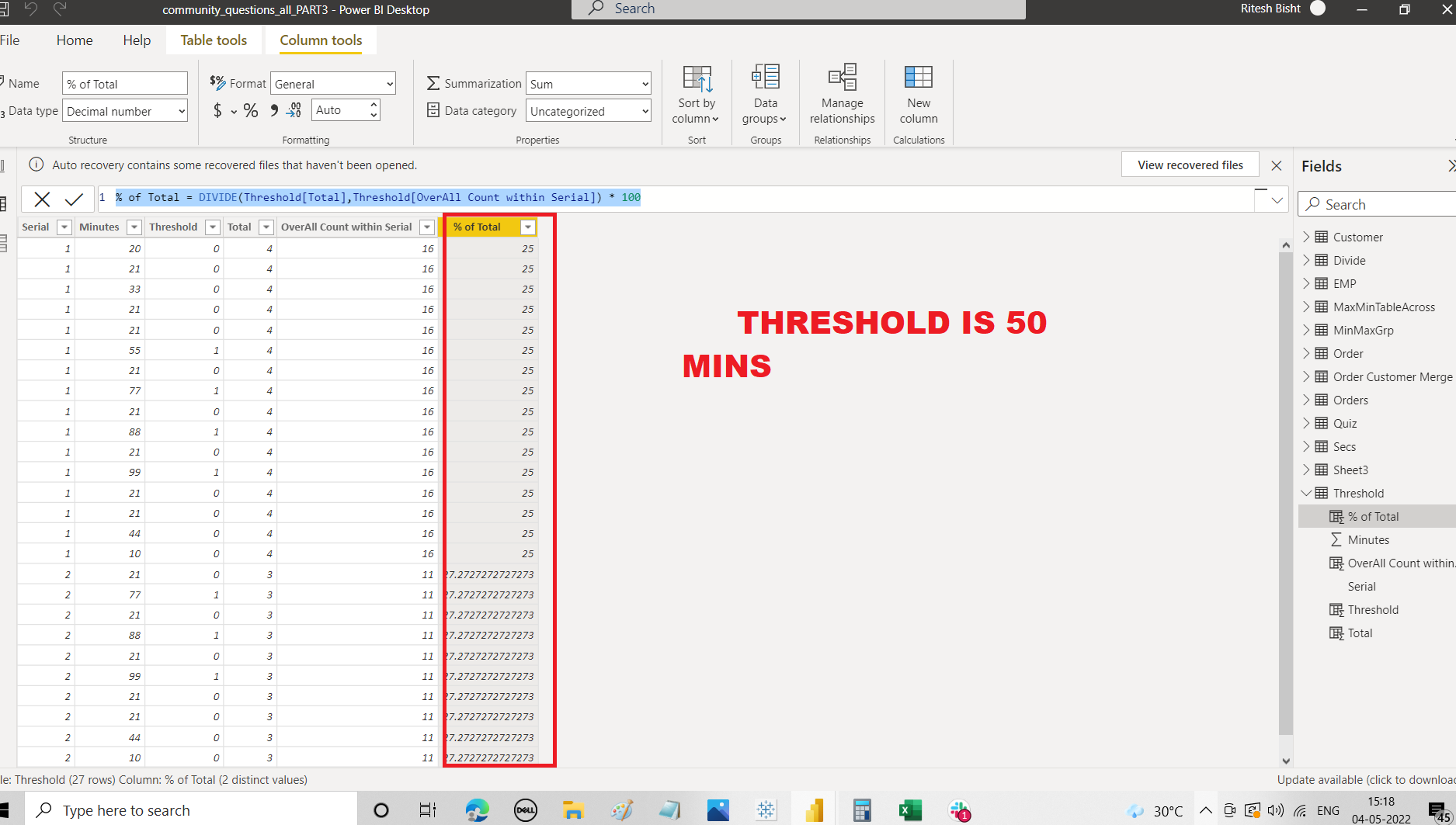Click View recovered files button
This screenshot has height=825, width=1456.
tap(1190, 165)
